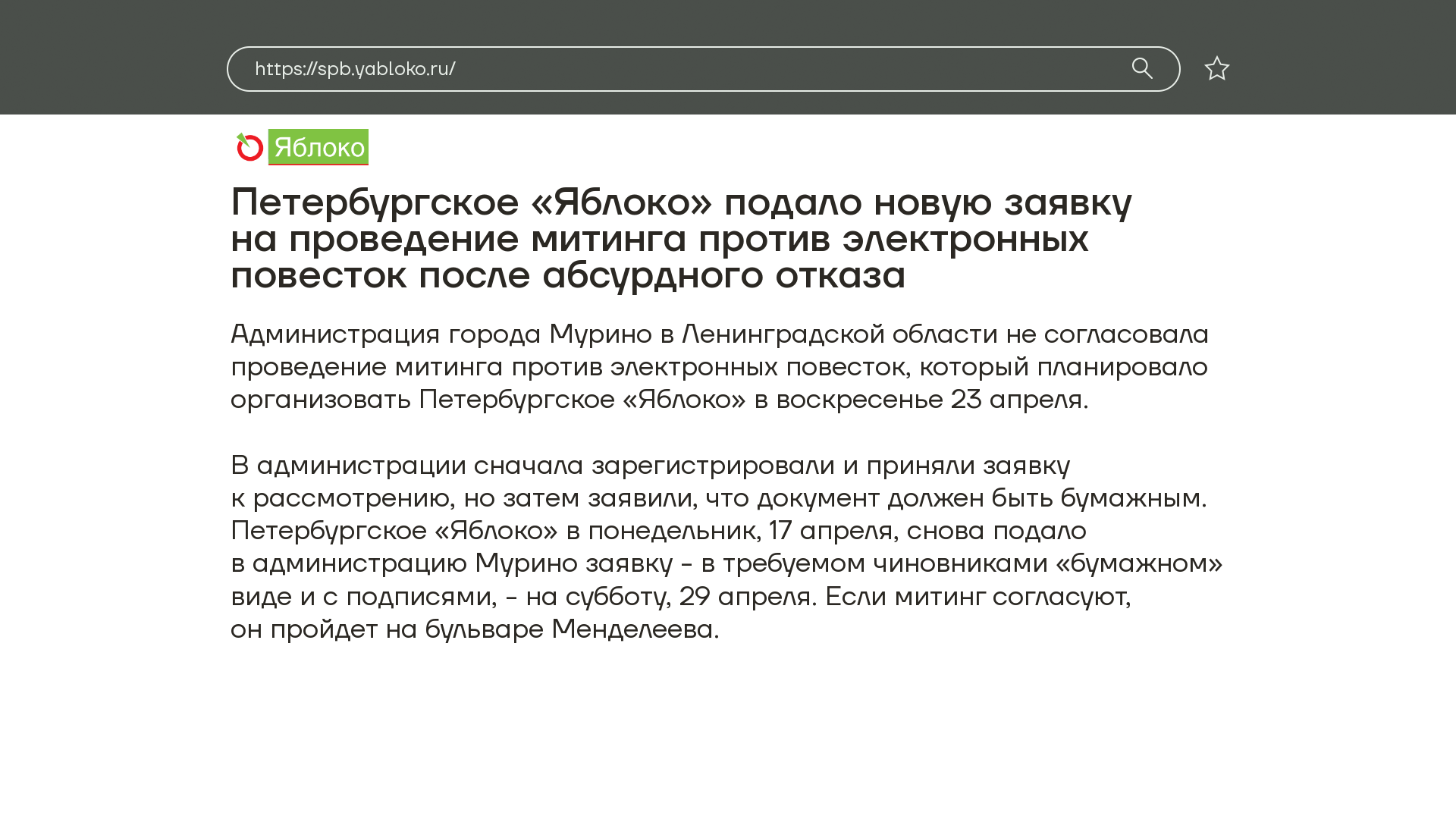This screenshot has height=819, width=1456.
Task: Click the red apple logo icon
Action: pyautogui.click(x=249, y=147)
